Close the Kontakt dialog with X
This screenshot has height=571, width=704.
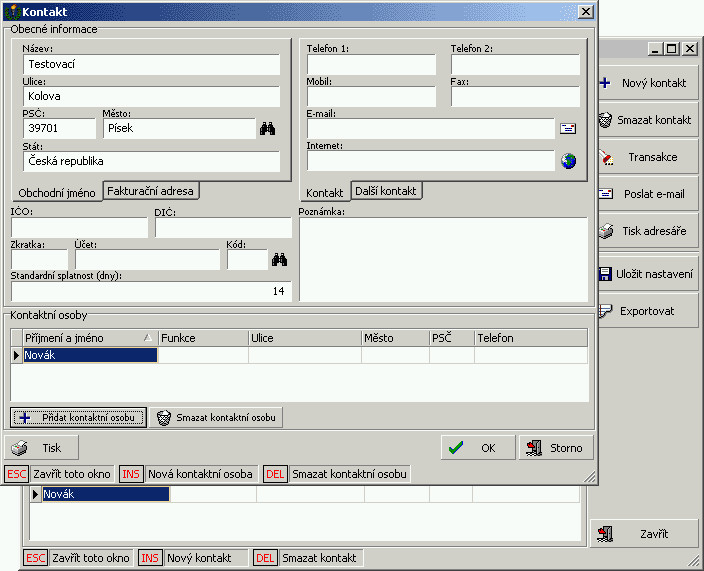(x=585, y=12)
